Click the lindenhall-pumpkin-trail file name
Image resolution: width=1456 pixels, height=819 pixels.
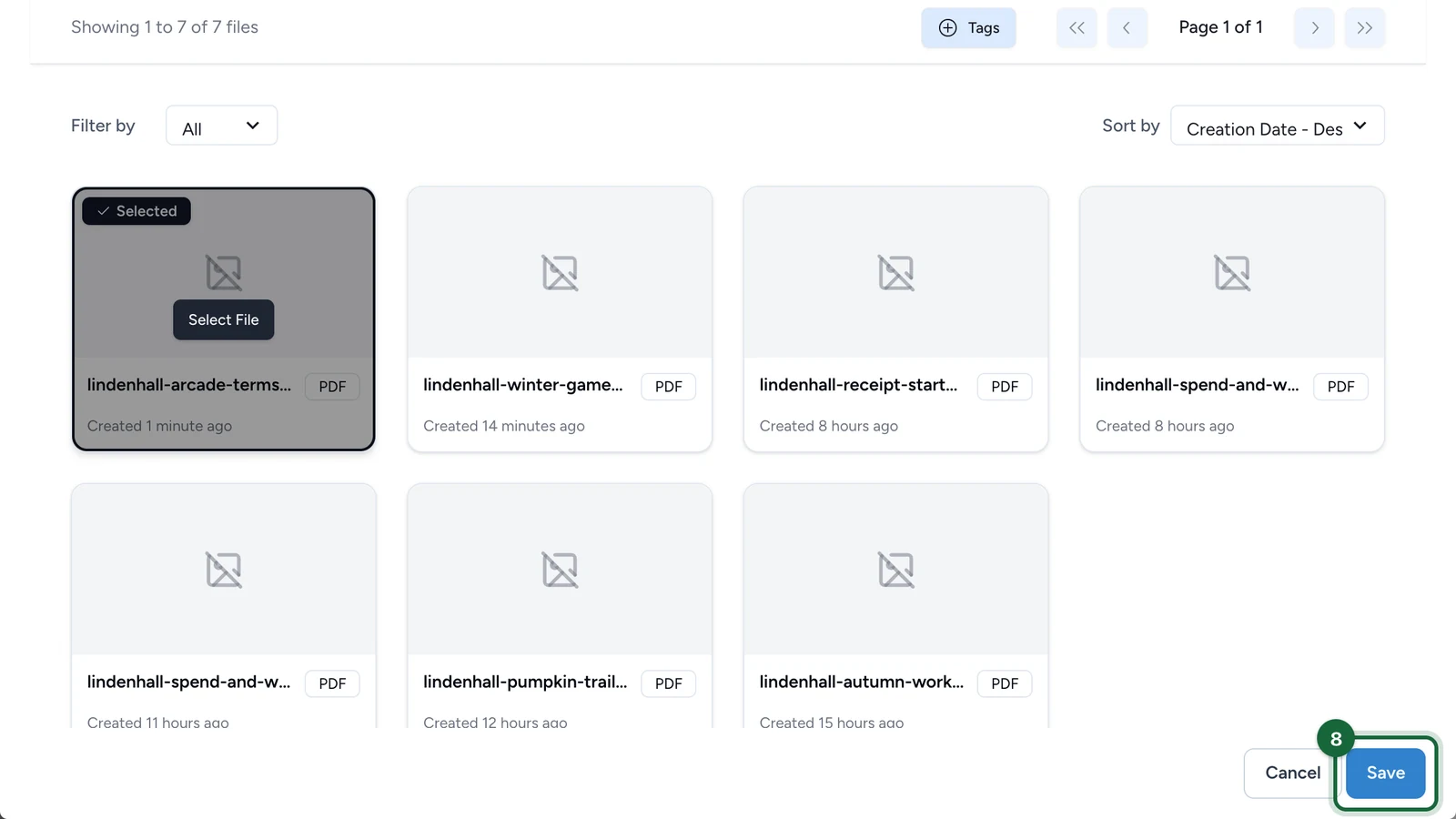tap(525, 682)
